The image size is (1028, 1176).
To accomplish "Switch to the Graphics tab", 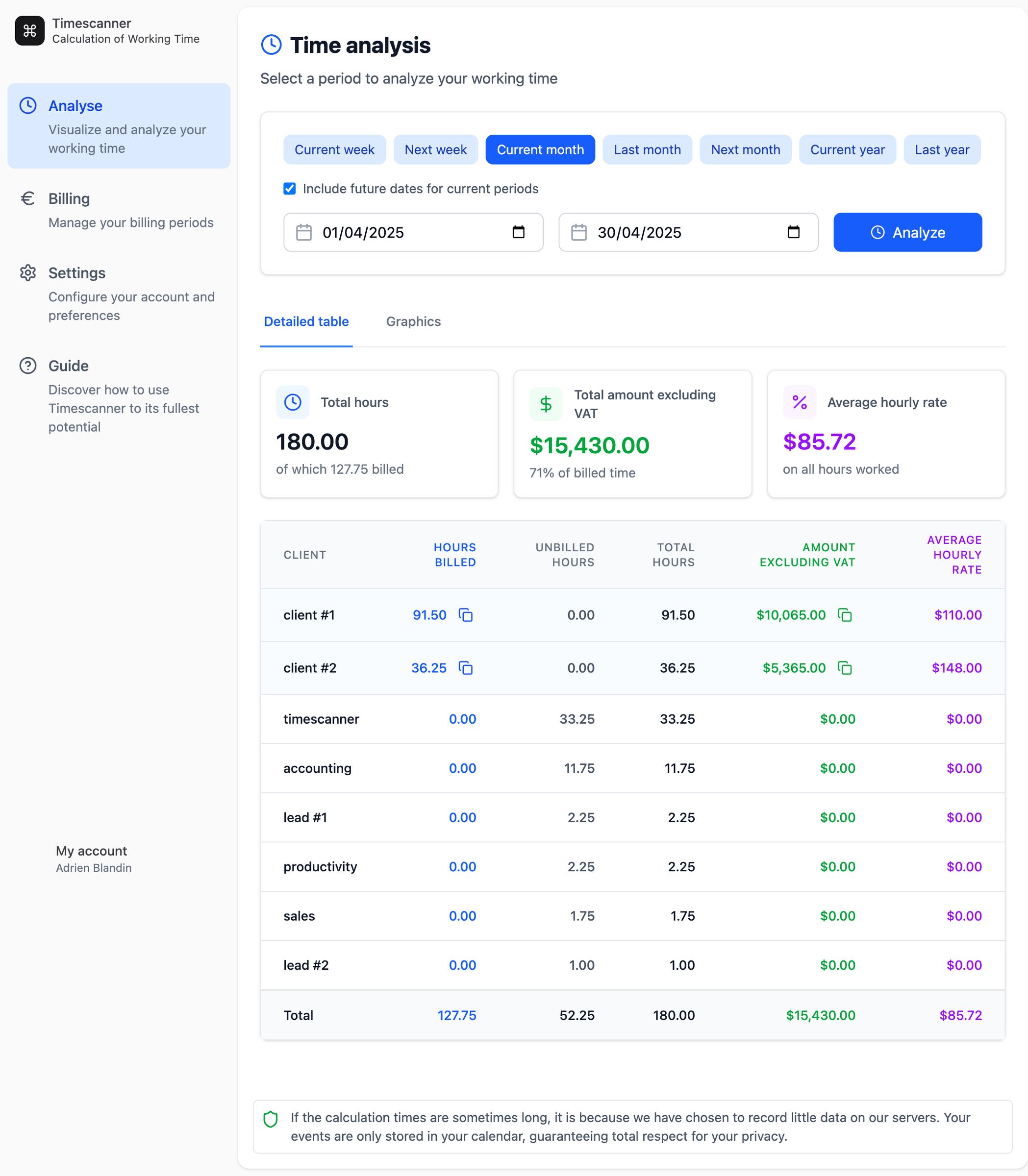I will pos(413,321).
